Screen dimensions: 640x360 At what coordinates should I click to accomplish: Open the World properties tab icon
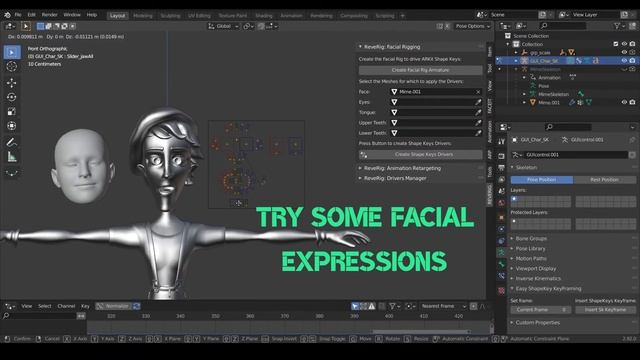(x=501, y=203)
